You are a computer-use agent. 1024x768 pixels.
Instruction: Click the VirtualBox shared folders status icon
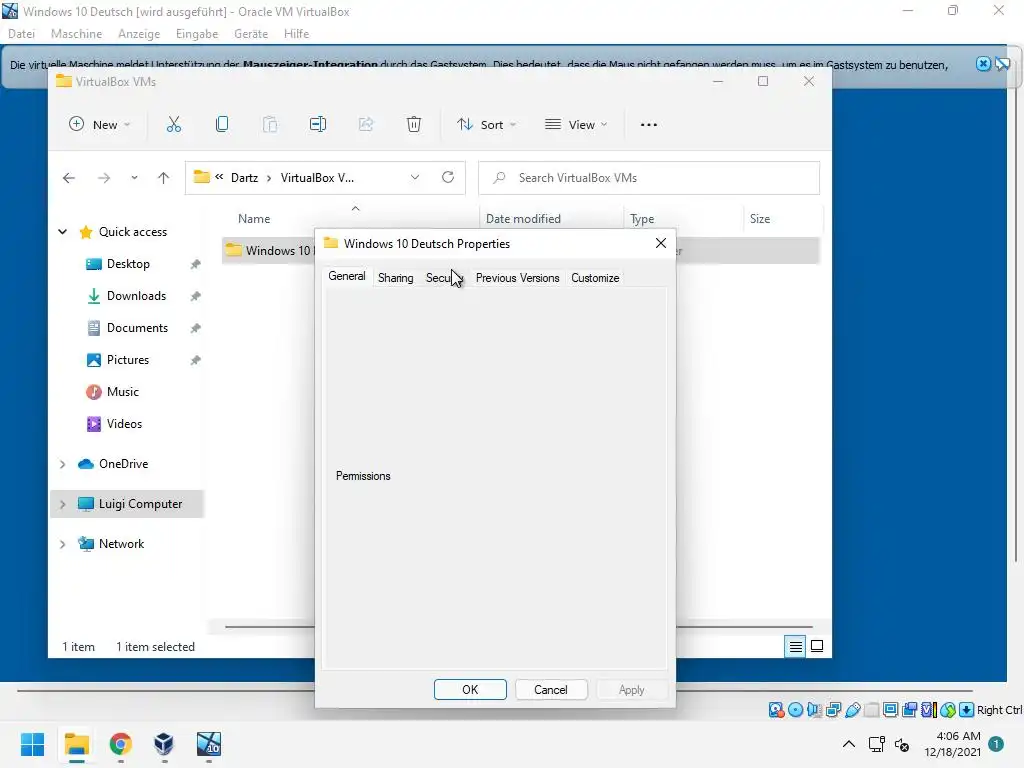[871, 710]
